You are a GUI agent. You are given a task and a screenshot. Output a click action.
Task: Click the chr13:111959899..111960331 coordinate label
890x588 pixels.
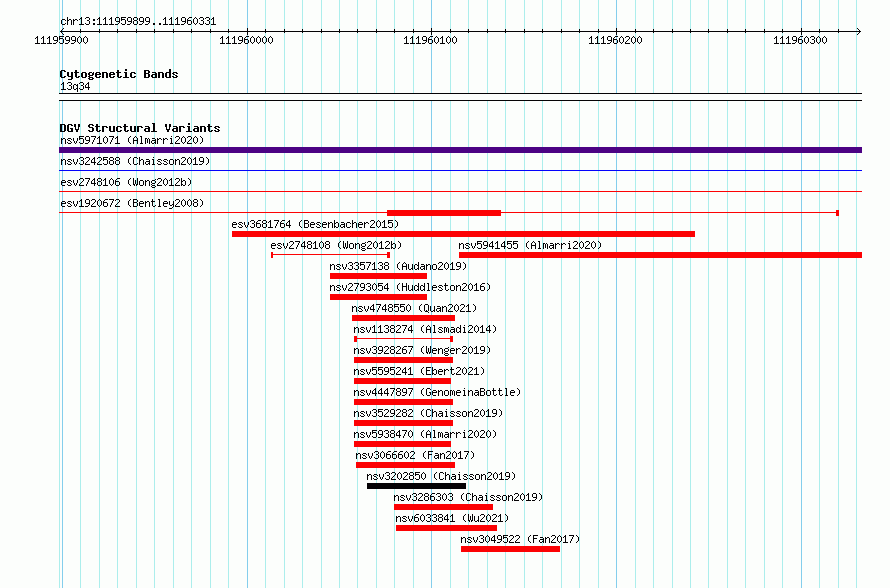click(x=138, y=22)
